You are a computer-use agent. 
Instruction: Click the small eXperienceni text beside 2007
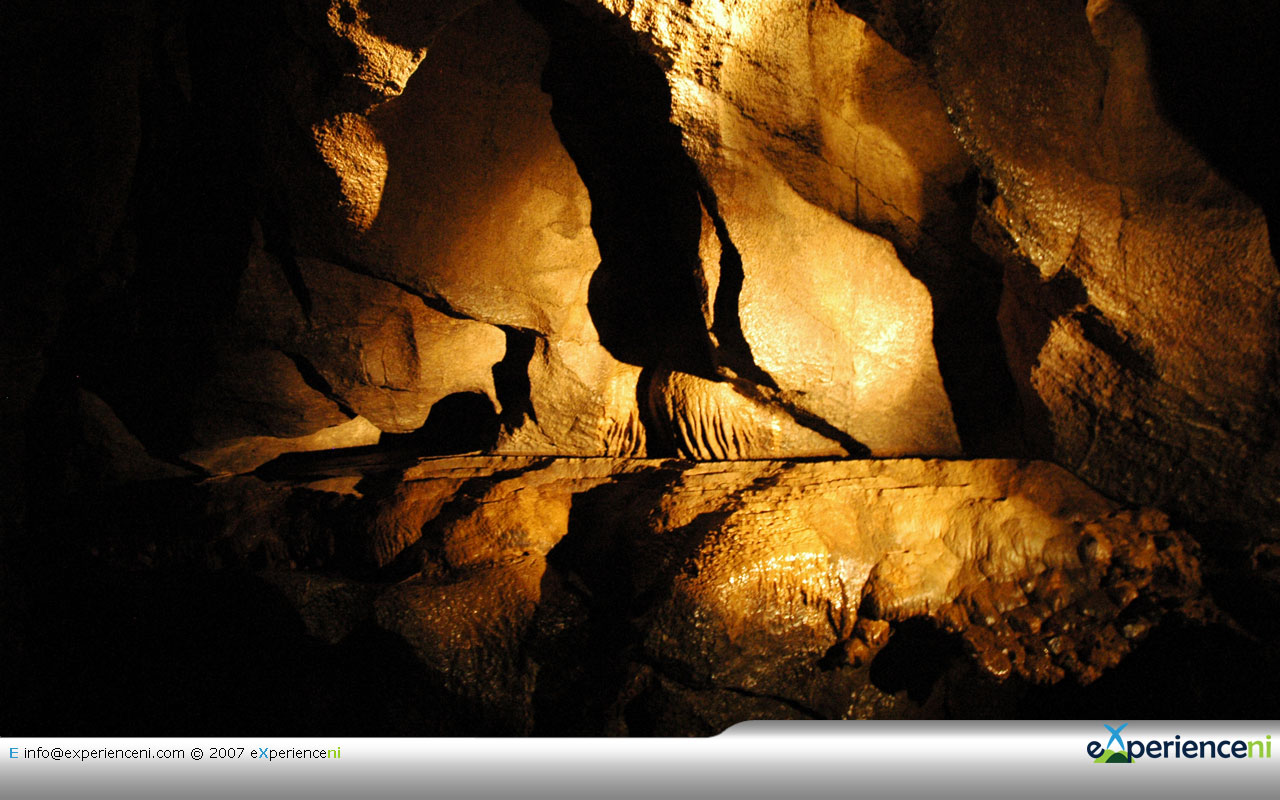pos(295,753)
